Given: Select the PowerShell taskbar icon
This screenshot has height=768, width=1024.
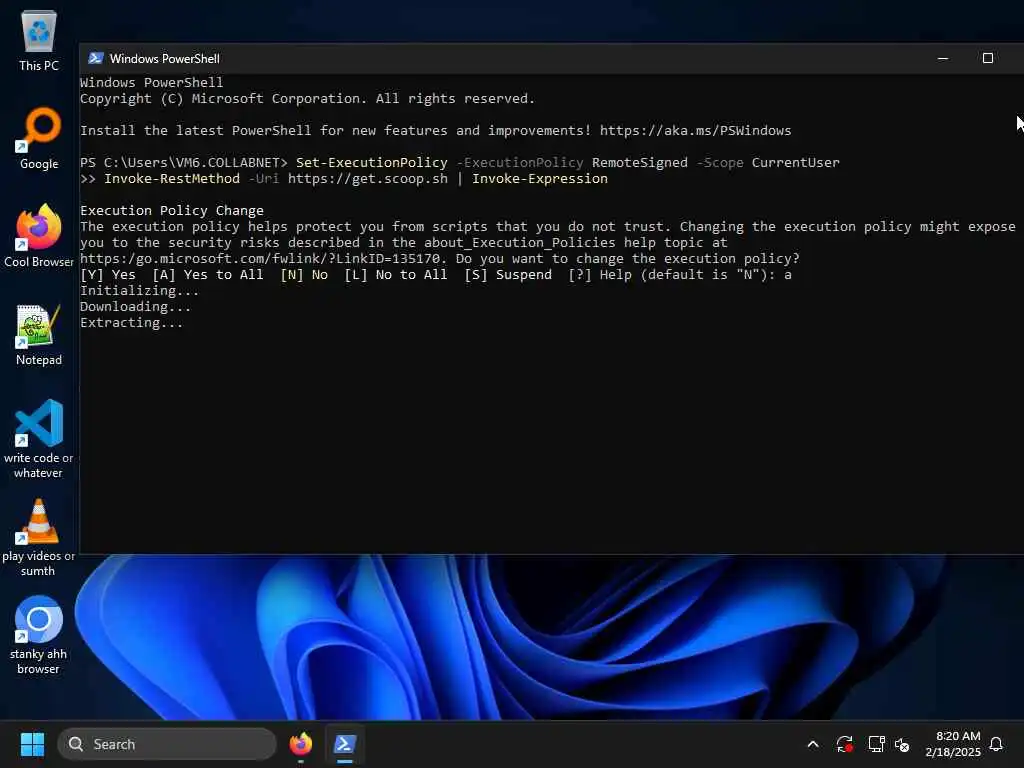Looking at the screenshot, I should (345, 744).
